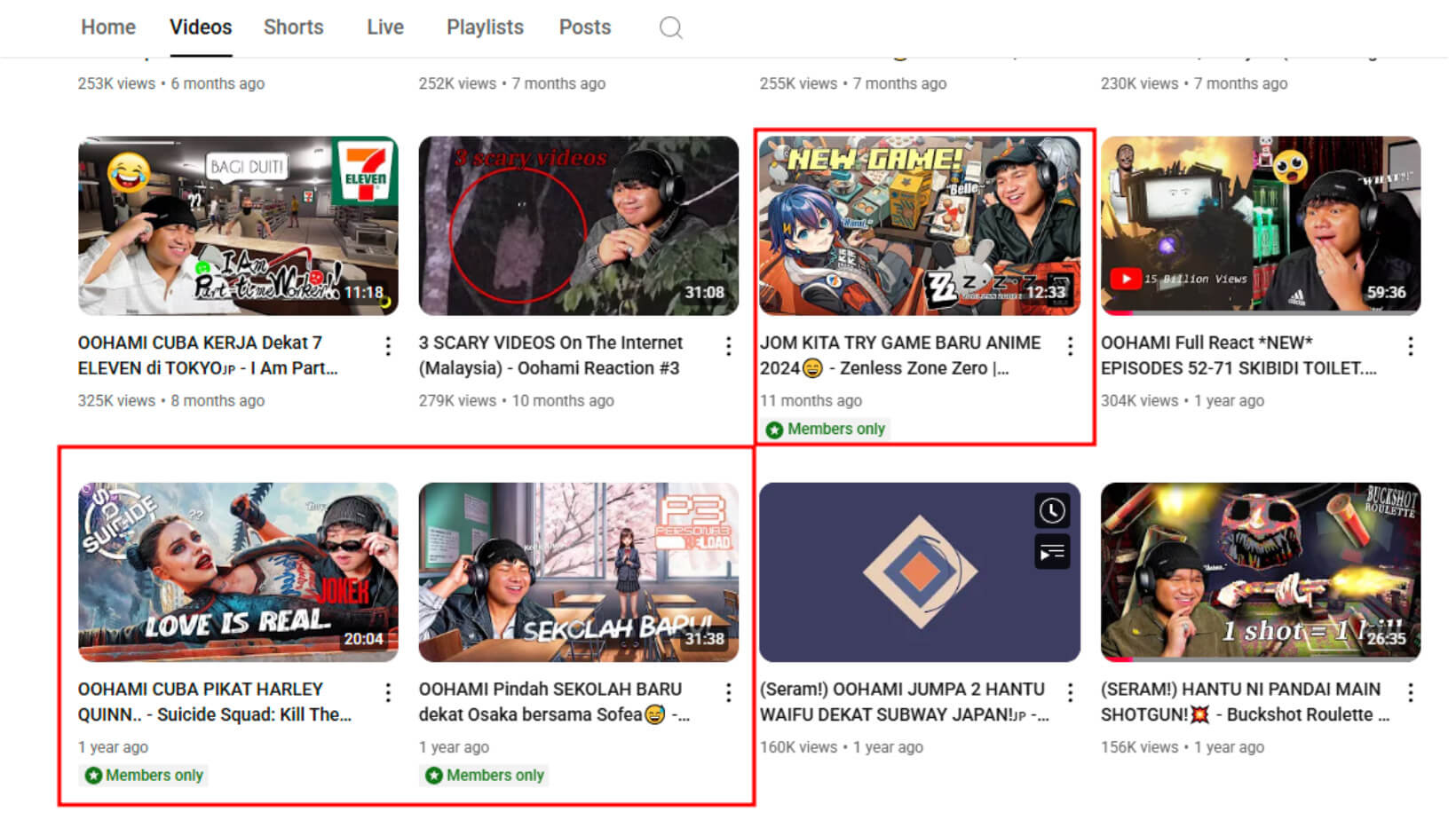This screenshot has width=1456, height=820.
Task: Open options menu for SKIBIDI TOILET video
Action: [x=1410, y=346]
